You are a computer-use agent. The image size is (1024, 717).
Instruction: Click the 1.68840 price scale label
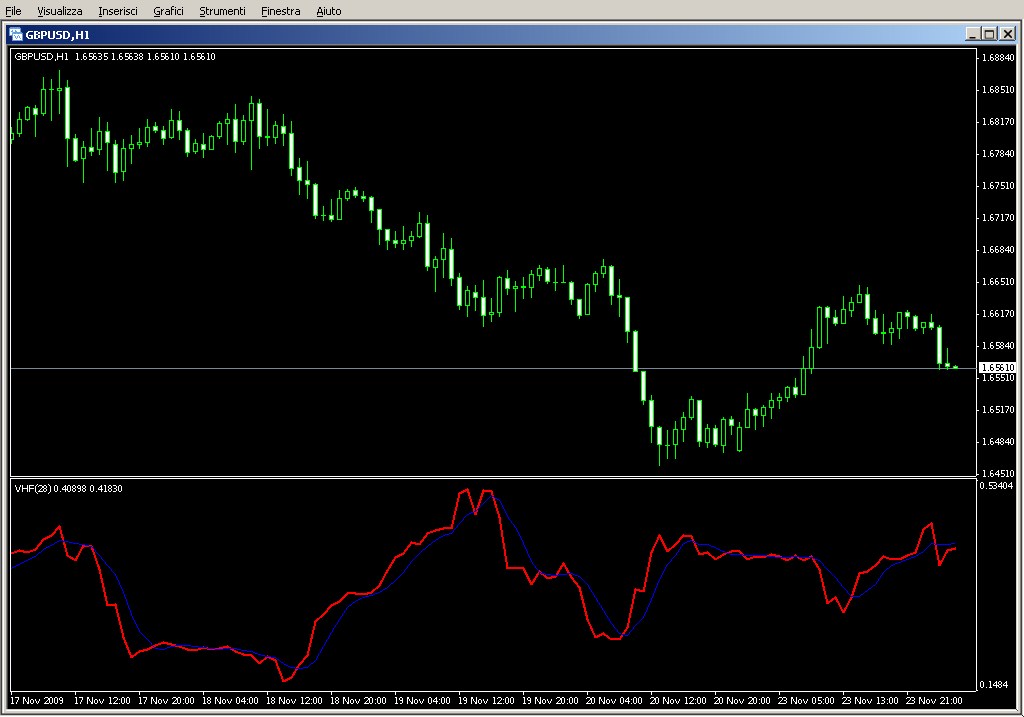[x=998, y=57]
